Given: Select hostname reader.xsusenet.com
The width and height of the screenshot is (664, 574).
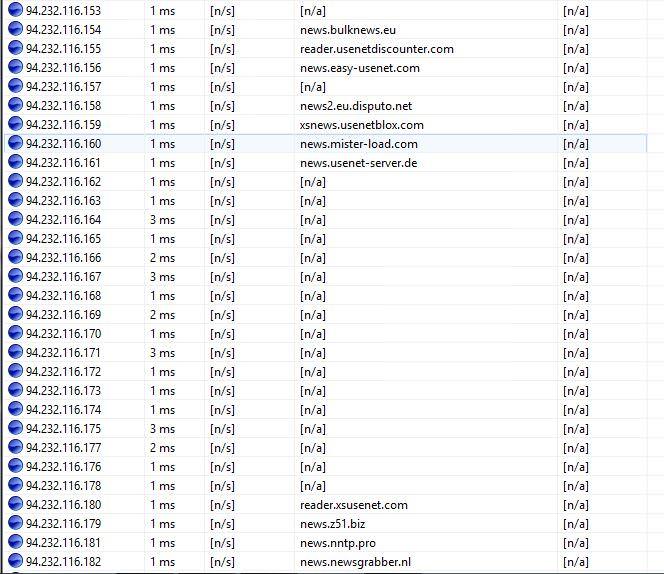Looking at the screenshot, I should coord(354,505).
